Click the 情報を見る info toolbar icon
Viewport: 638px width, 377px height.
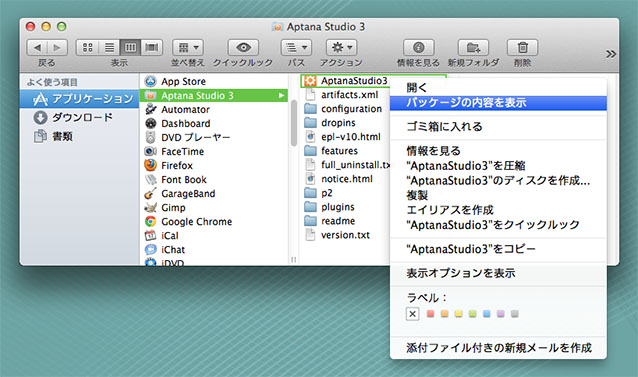[419, 48]
